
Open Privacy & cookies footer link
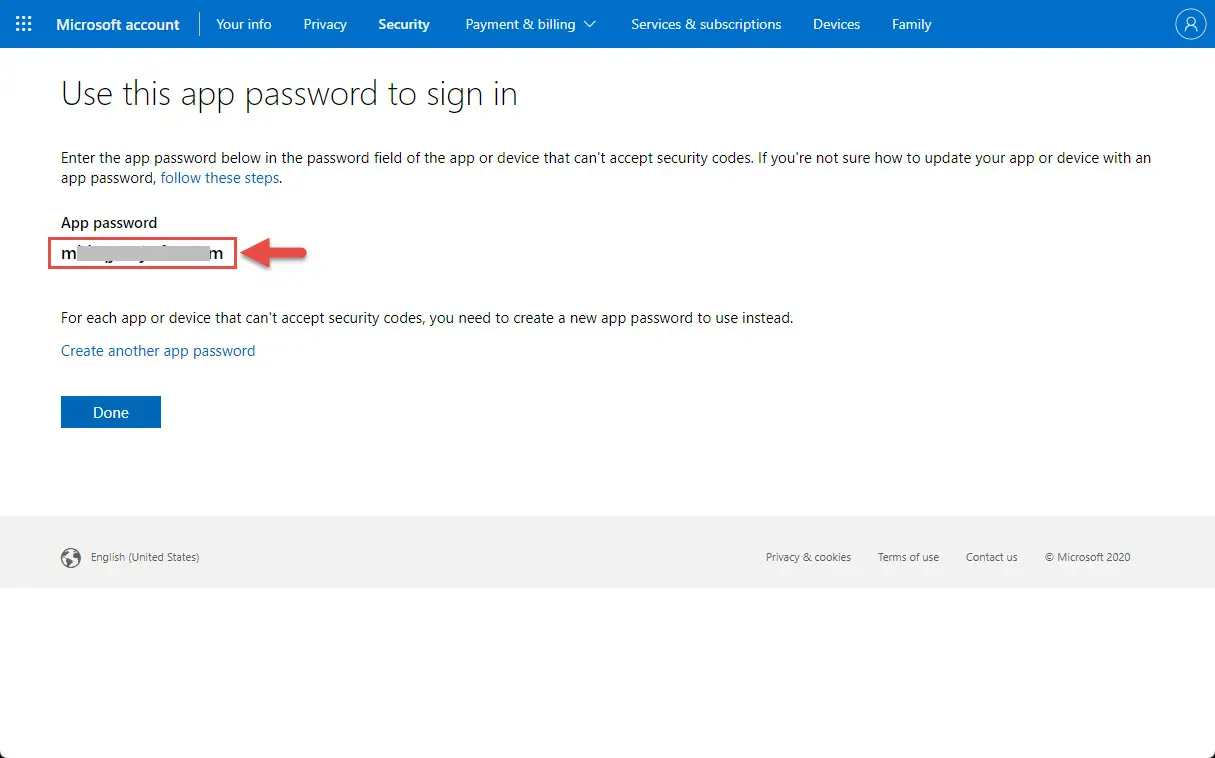[808, 558]
